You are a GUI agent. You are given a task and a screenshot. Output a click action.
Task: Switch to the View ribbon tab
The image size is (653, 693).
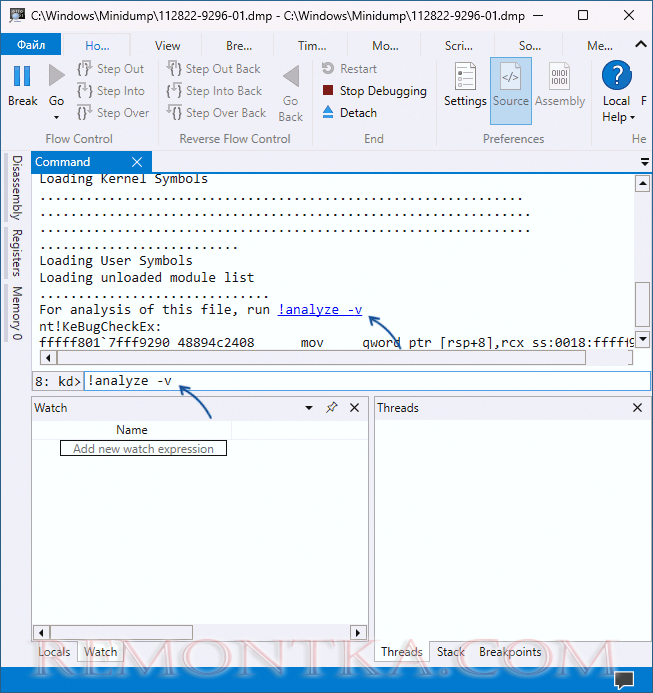click(x=167, y=46)
